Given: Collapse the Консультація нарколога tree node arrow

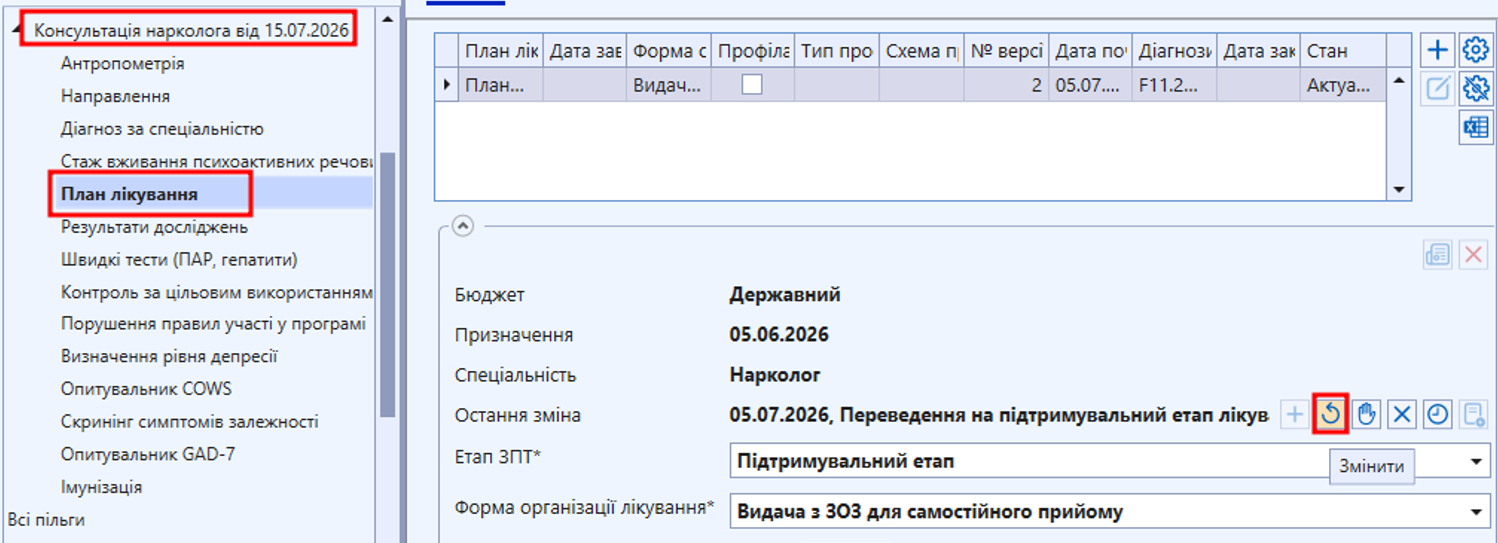Looking at the screenshot, I should pyautogui.click(x=16, y=31).
